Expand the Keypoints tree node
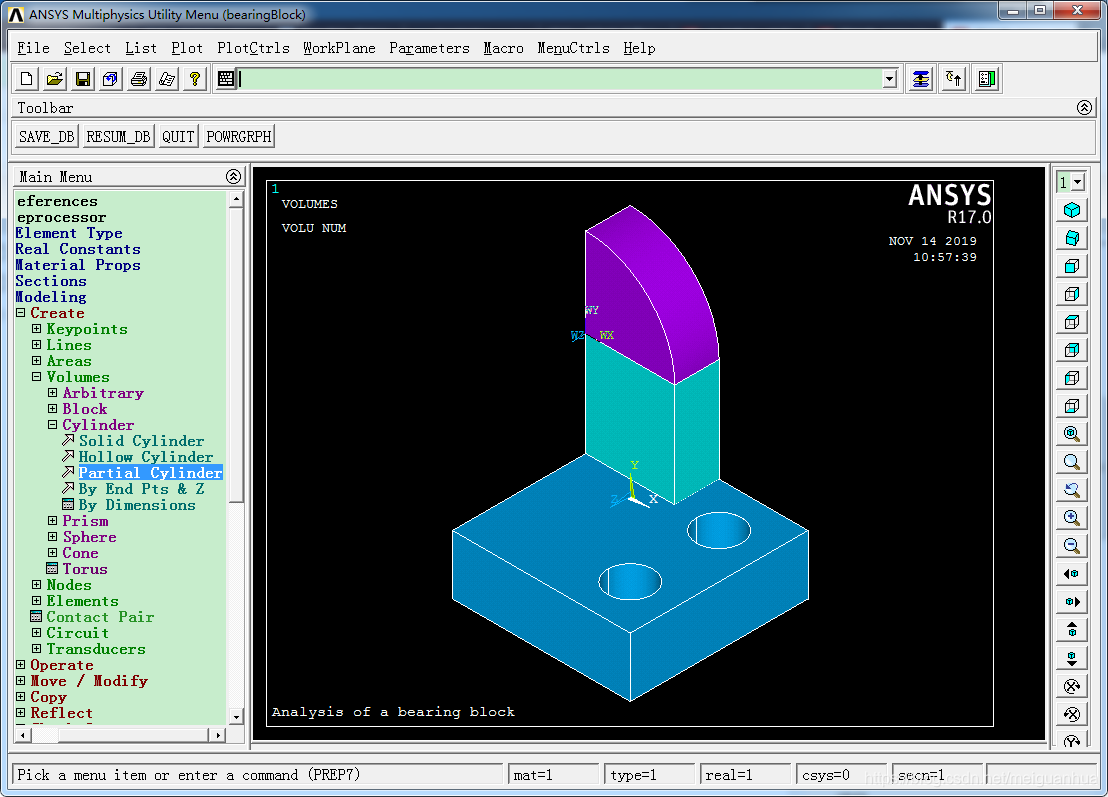 point(37,329)
